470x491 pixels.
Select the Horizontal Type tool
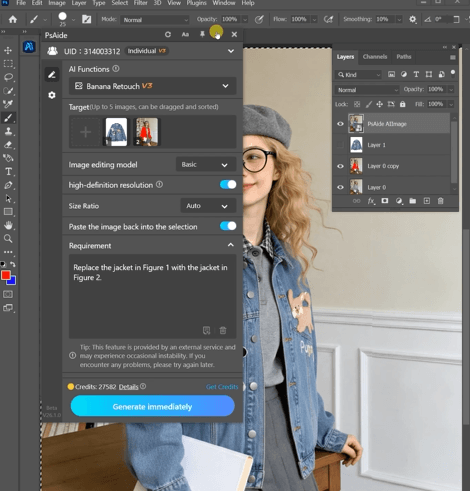(8, 172)
